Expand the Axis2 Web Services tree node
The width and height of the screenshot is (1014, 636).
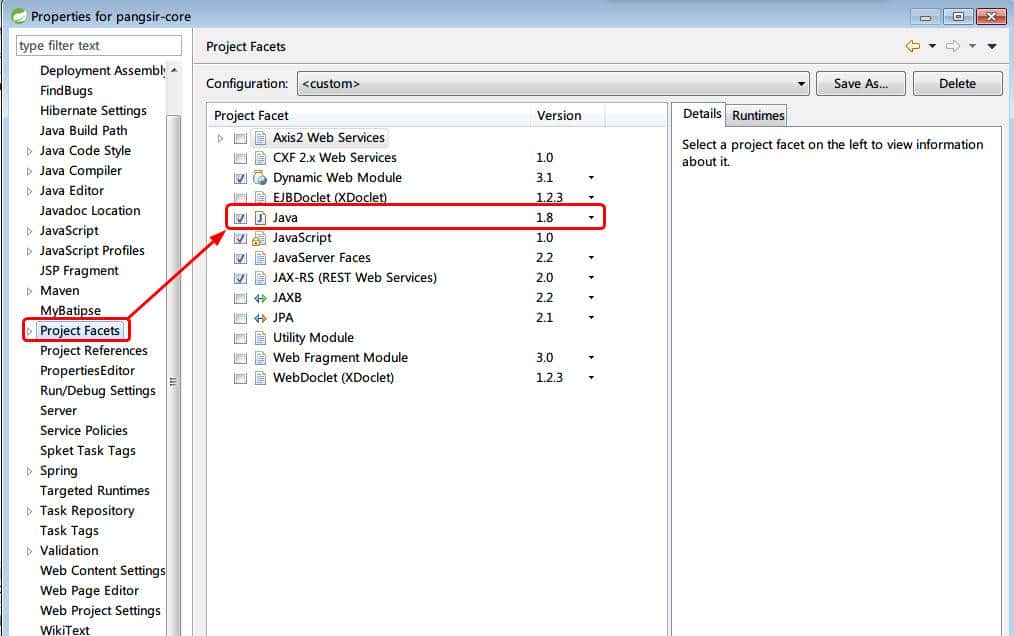[221, 138]
